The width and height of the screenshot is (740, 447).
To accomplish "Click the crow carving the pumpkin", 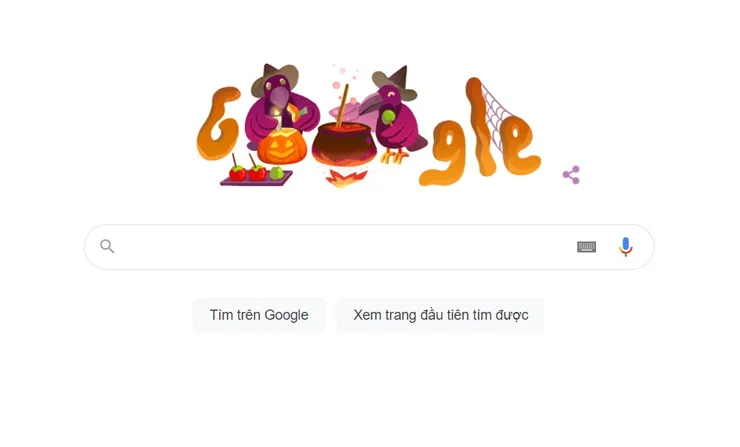I will click(279, 104).
